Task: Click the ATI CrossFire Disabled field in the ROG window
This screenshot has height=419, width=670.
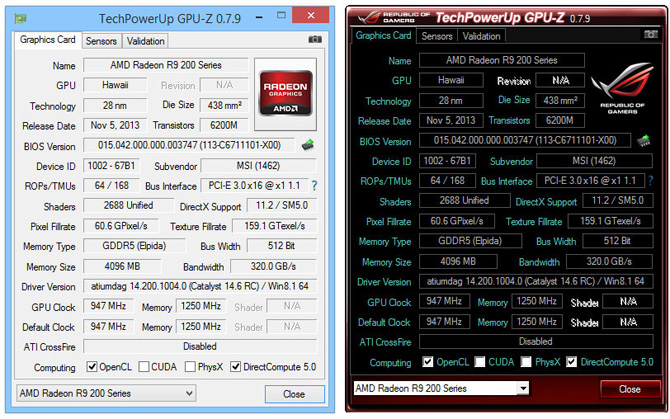Action: (x=536, y=341)
